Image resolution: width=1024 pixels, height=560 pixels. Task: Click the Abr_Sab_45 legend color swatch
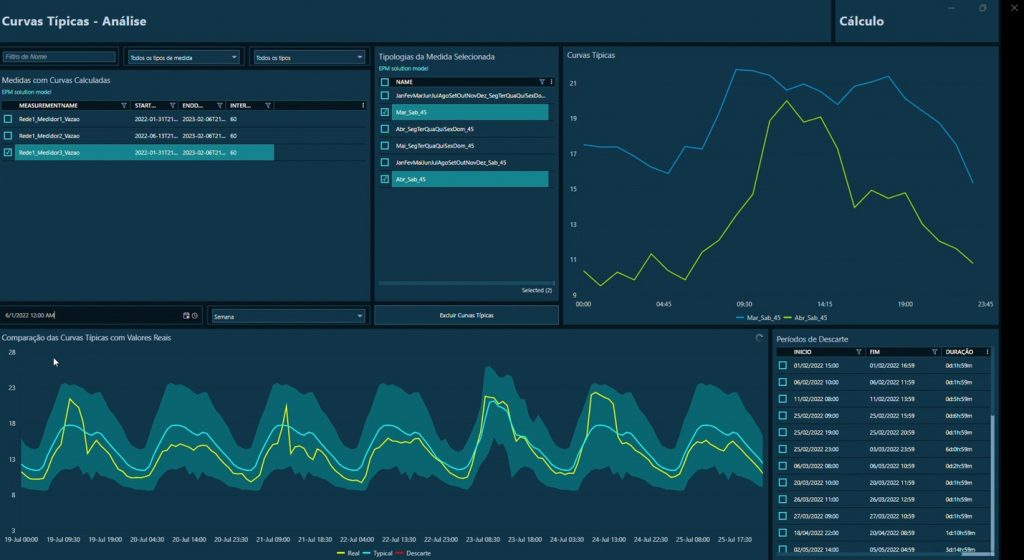[788, 317]
